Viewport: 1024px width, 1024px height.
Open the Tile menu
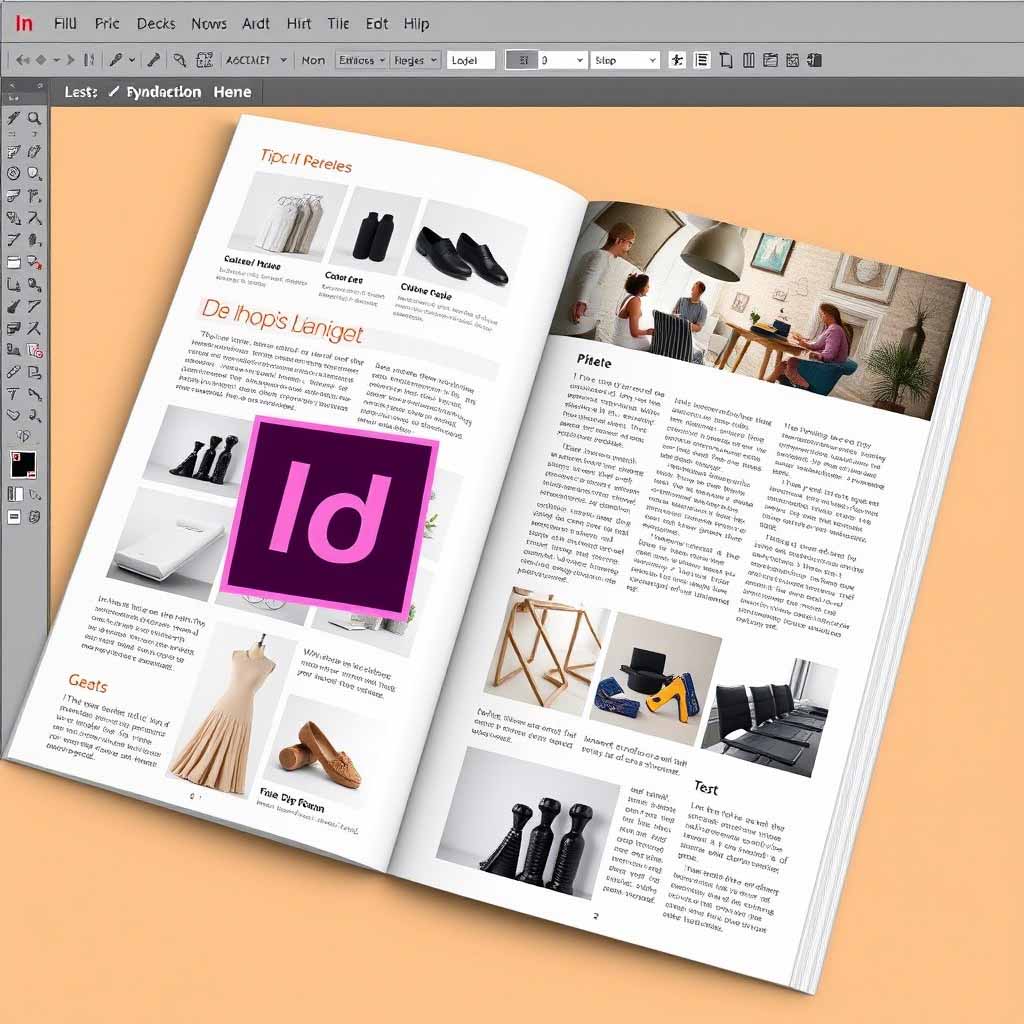[x=338, y=24]
